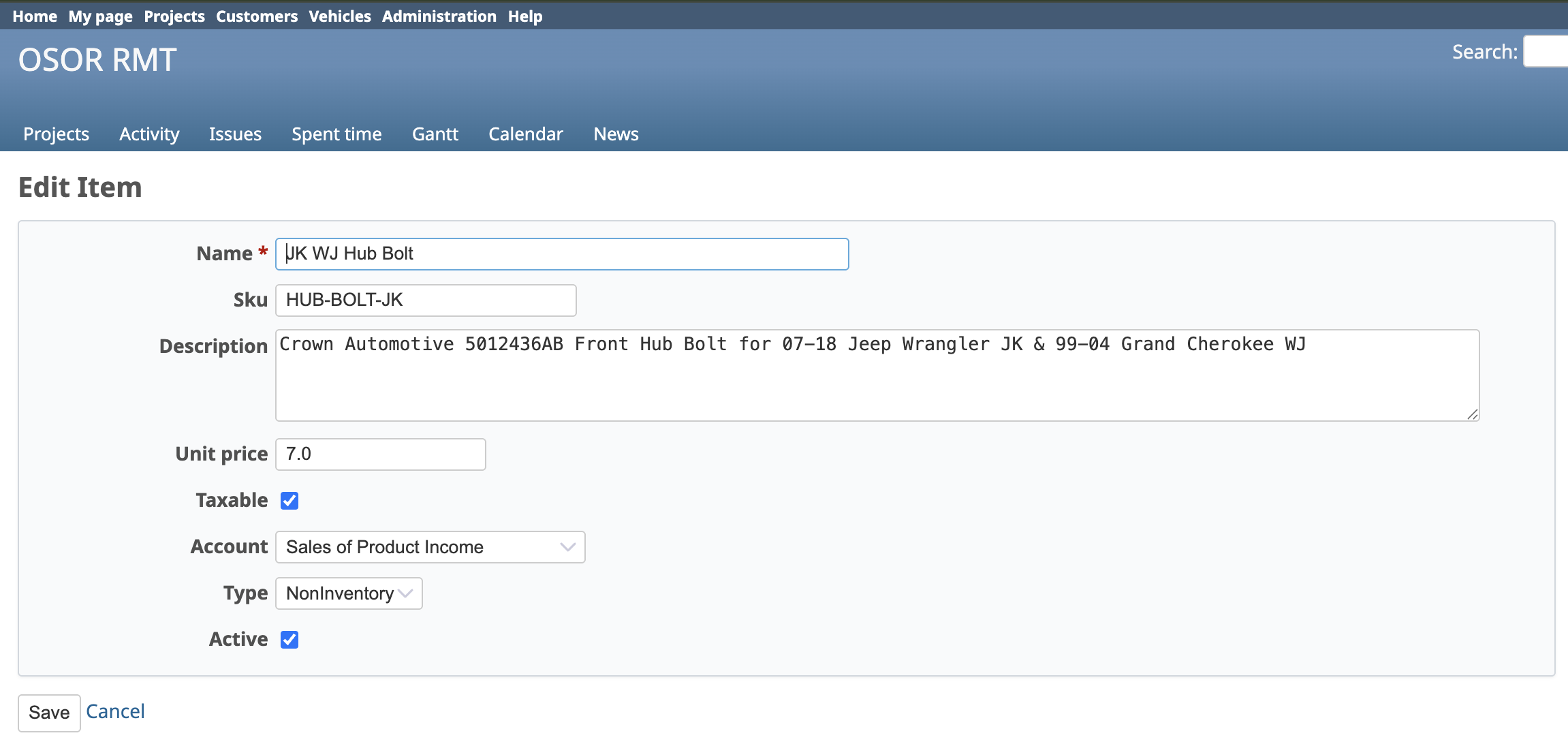
Task: Open the Spent time tab
Action: pos(336,134)
